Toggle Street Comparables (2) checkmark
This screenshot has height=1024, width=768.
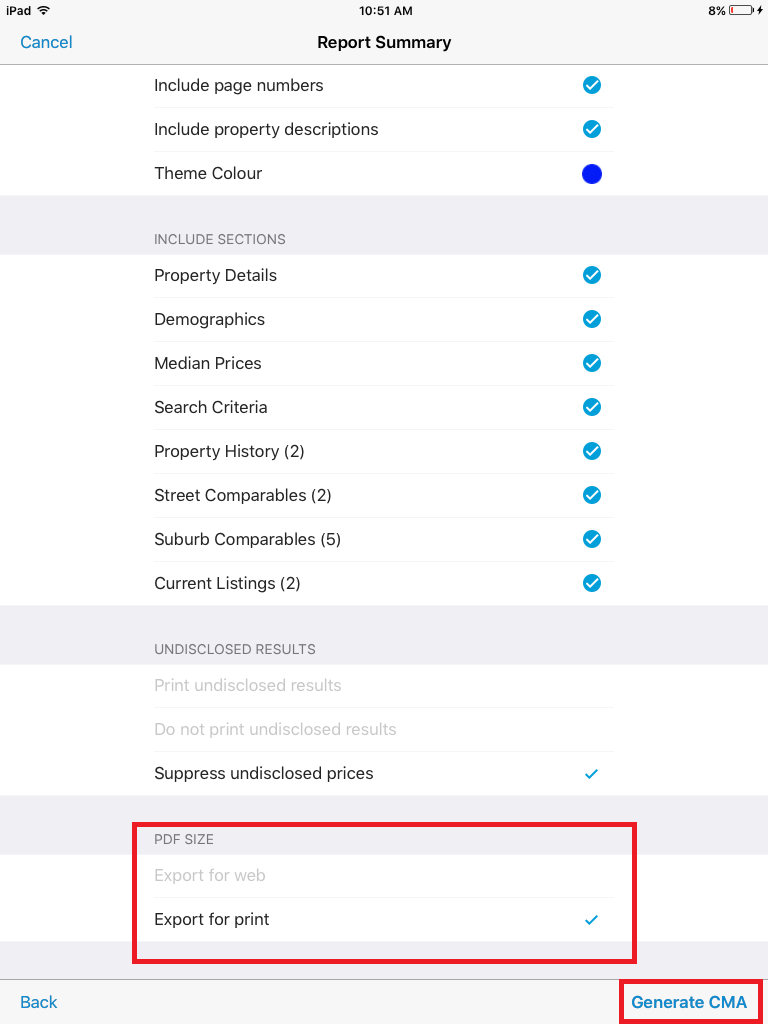point(592,496)
